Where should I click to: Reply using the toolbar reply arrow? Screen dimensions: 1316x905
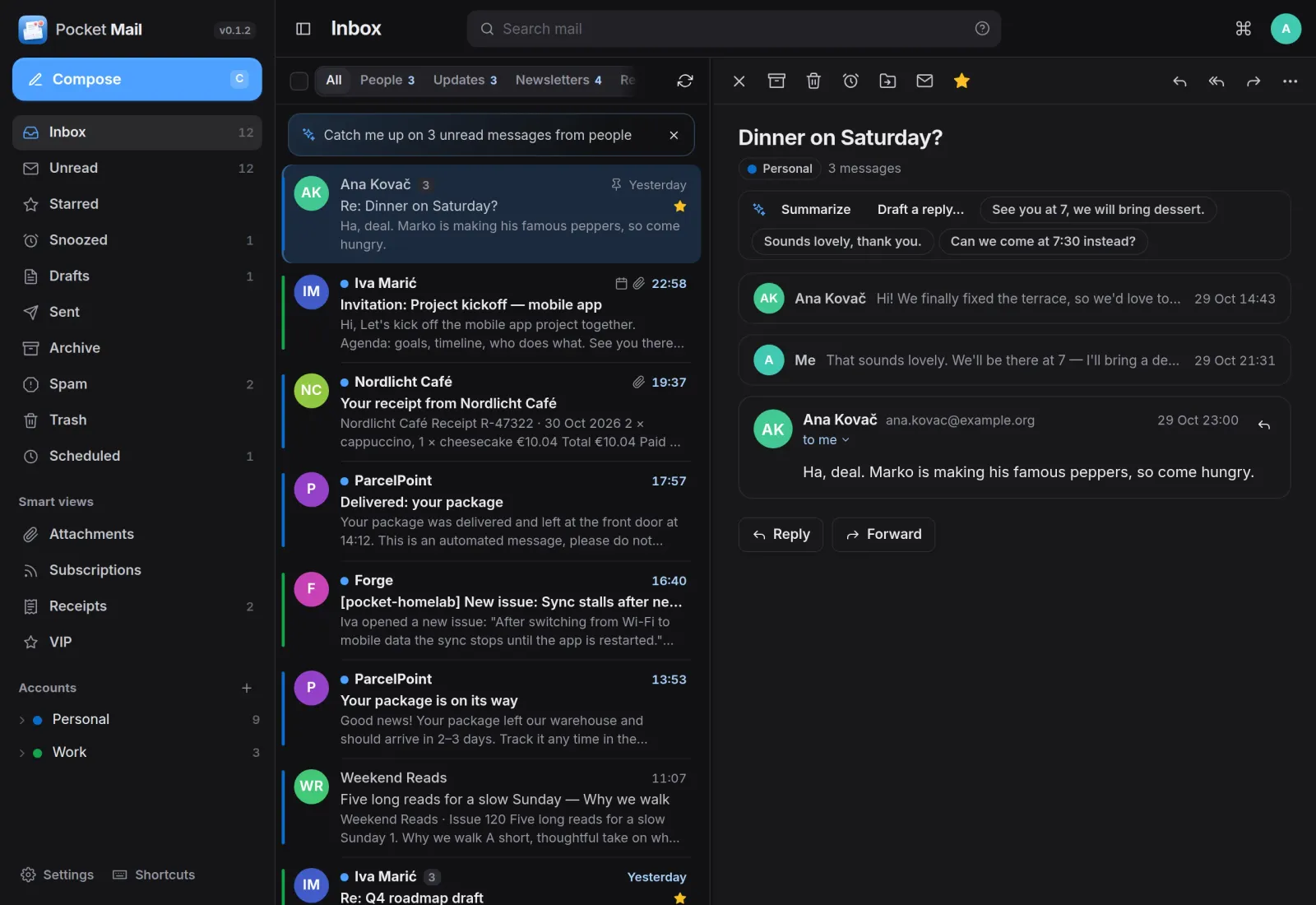[1179, 81]
